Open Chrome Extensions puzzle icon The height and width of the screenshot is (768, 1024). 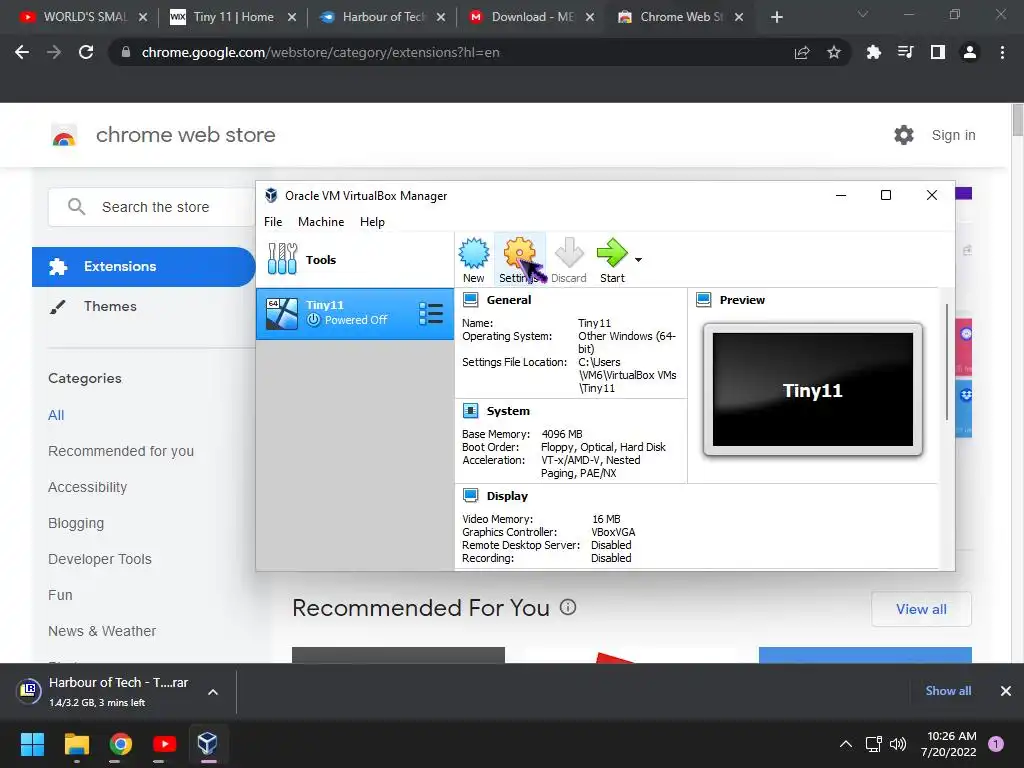873,52
